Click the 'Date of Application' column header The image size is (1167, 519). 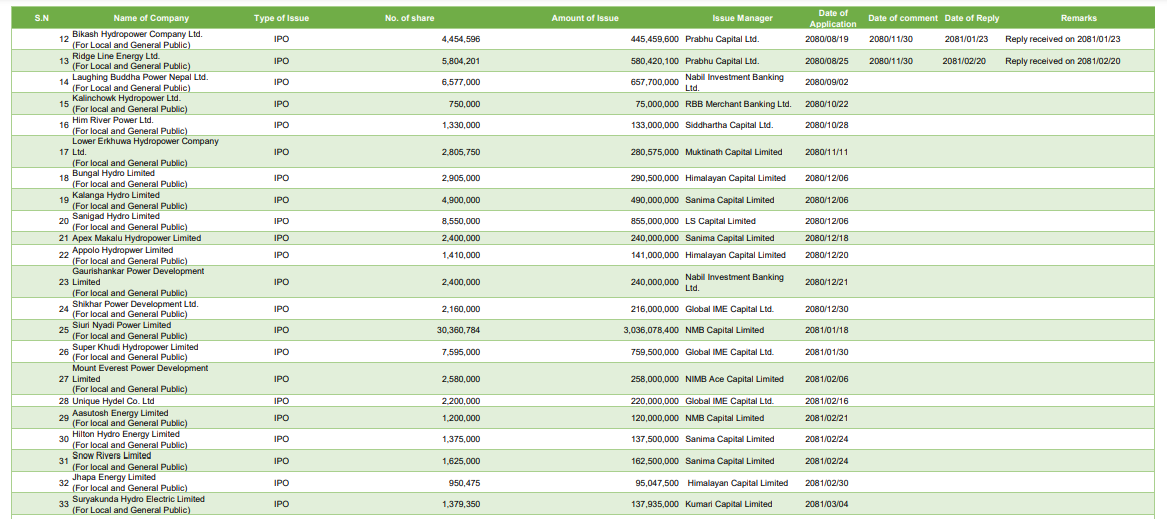[833, 18]
